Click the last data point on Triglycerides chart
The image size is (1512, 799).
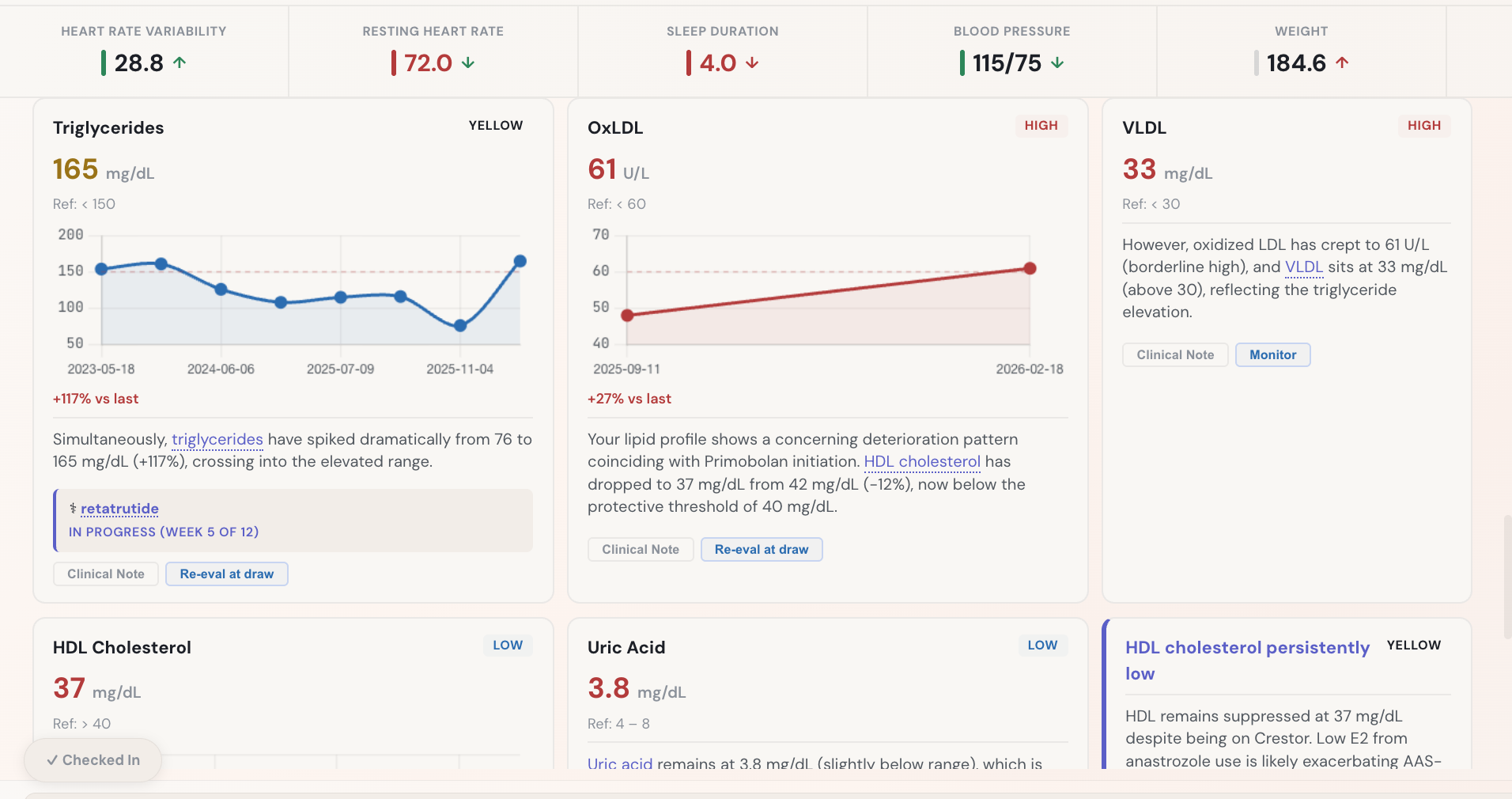[520, 261]
